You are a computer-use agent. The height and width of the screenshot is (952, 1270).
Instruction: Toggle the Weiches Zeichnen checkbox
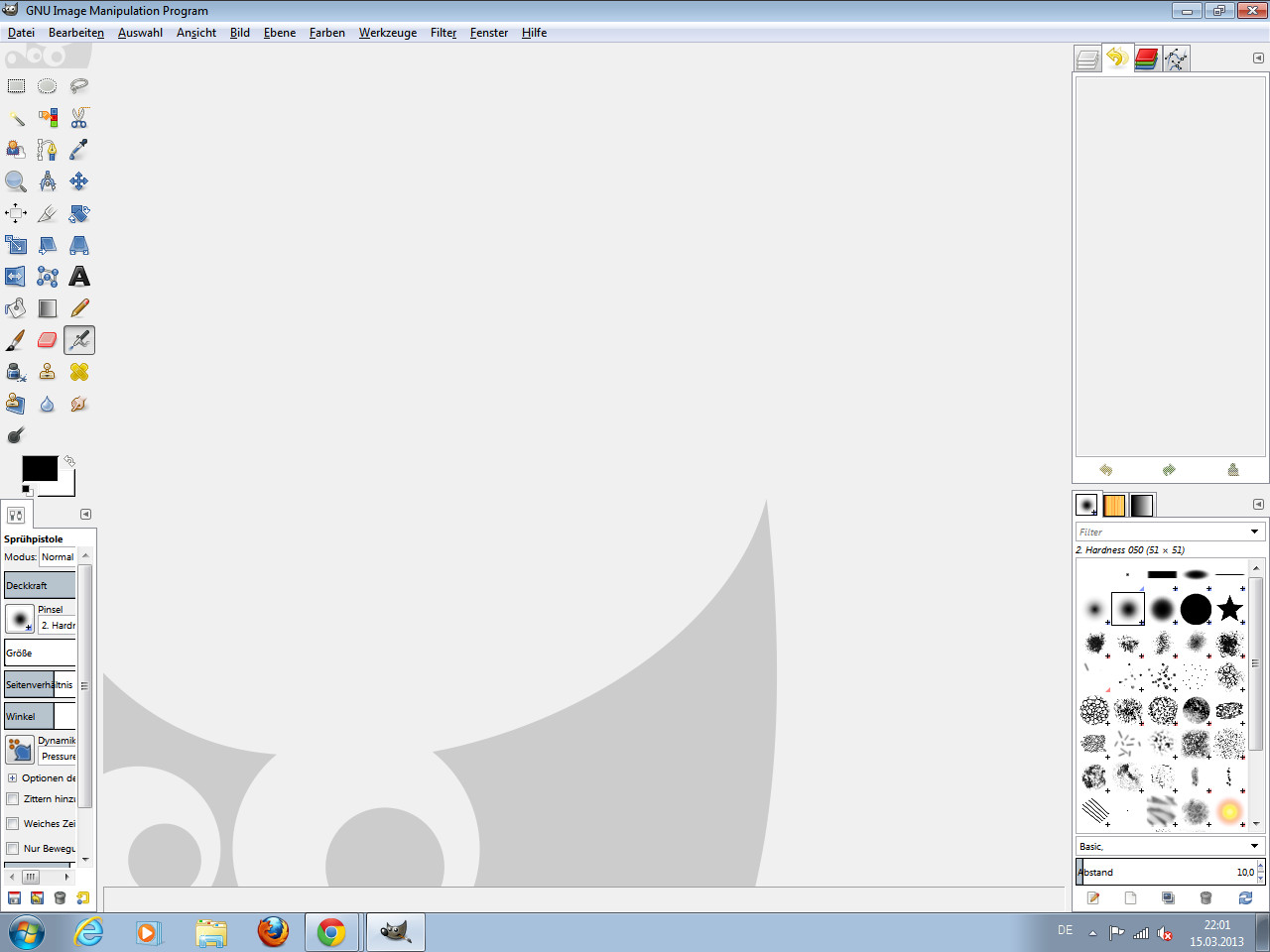click(x=13, y=824)
